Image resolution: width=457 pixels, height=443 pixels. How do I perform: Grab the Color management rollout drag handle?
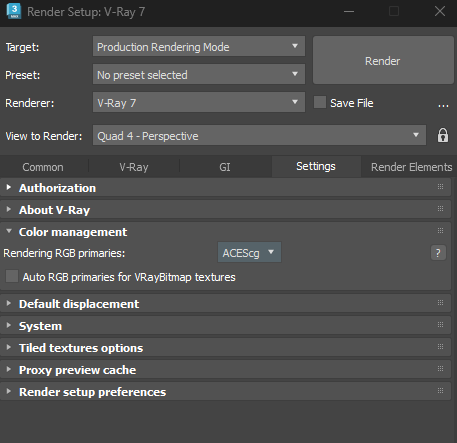coord(440,231)
